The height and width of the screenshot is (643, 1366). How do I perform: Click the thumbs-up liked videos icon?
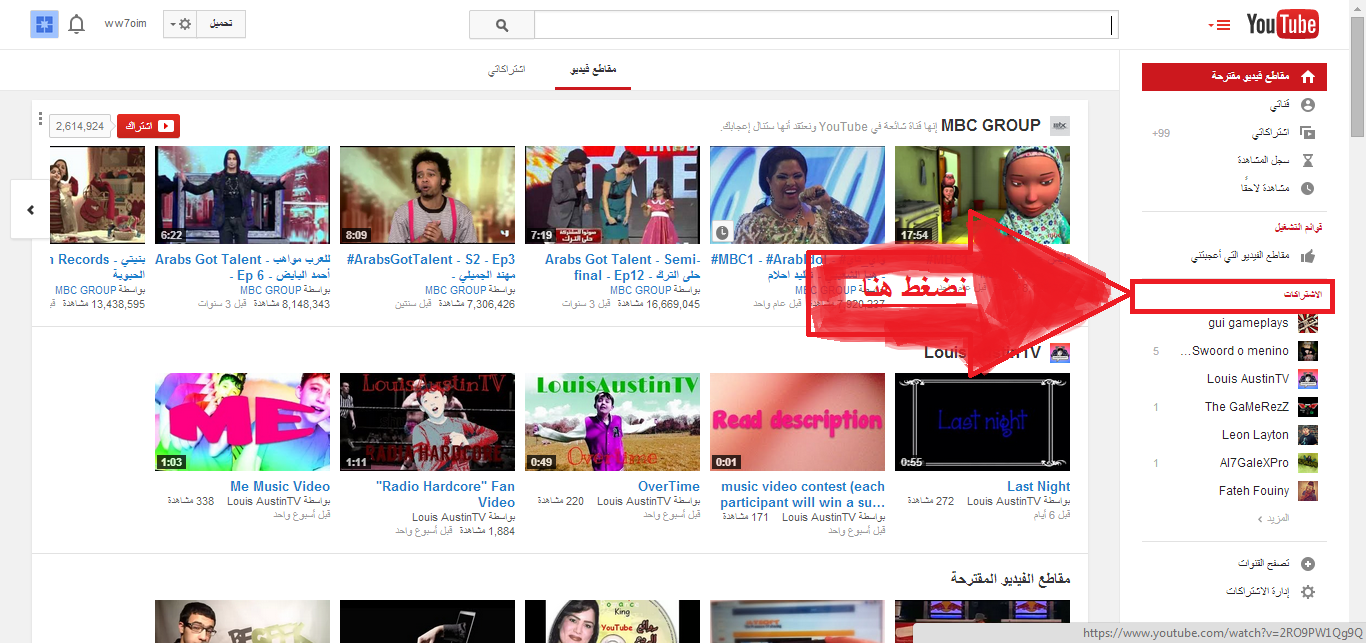pyautogui.click(x=1307, y=256)
